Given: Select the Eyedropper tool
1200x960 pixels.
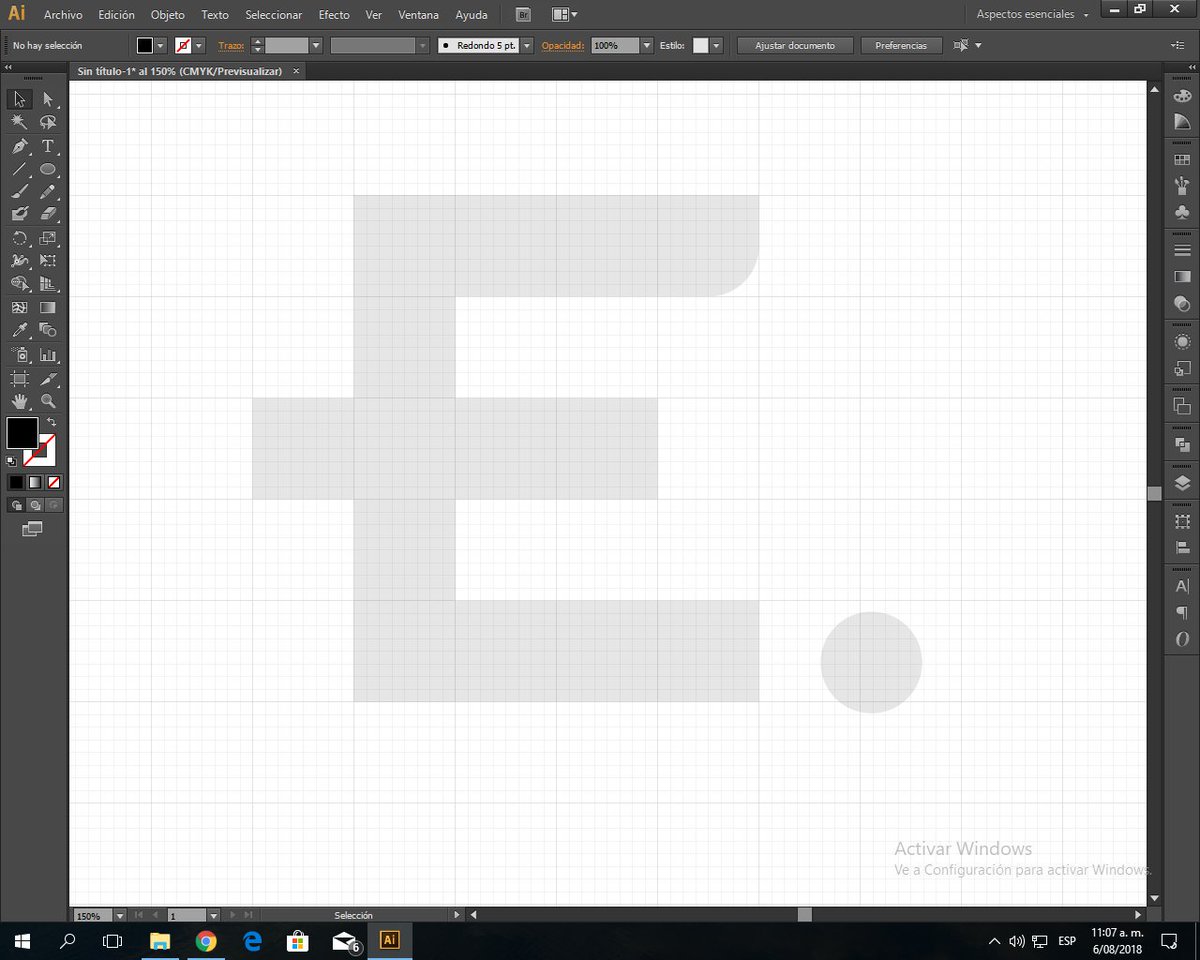Looking at the screenshot, I should 19,330.
